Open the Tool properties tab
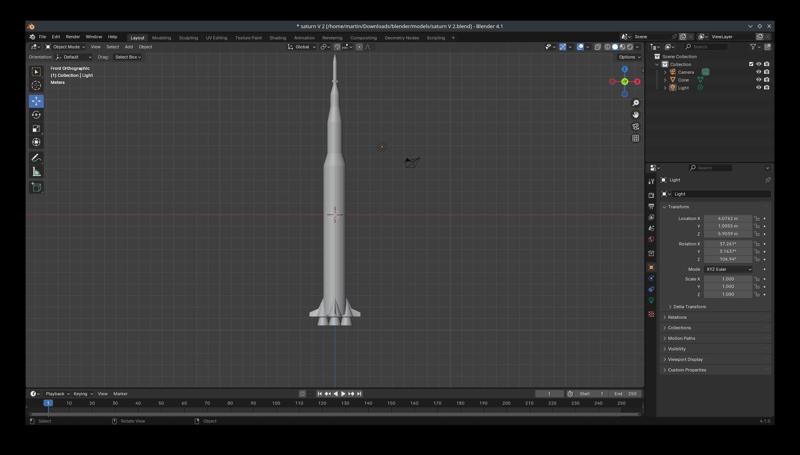Viewport: 800px width, 455px height. click(x=651, y=181)
